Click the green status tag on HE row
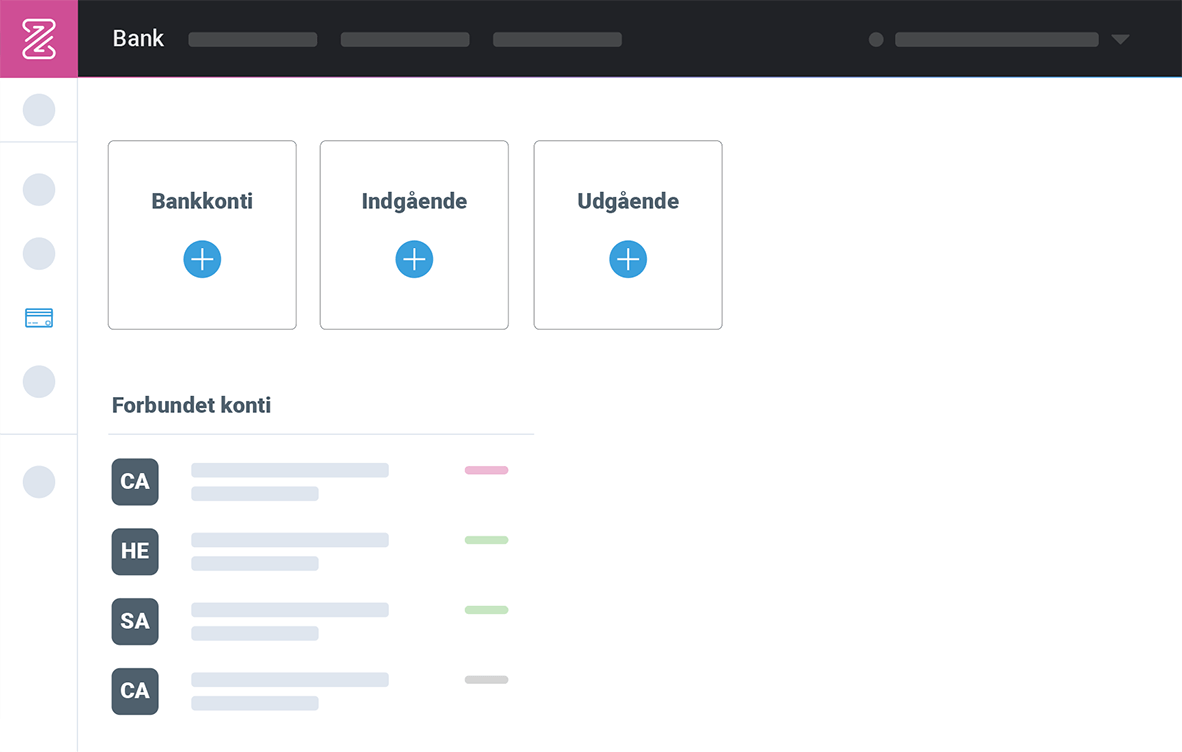Screen dimensions: 1182x752 pyautogui.click(x=486, y=540)
